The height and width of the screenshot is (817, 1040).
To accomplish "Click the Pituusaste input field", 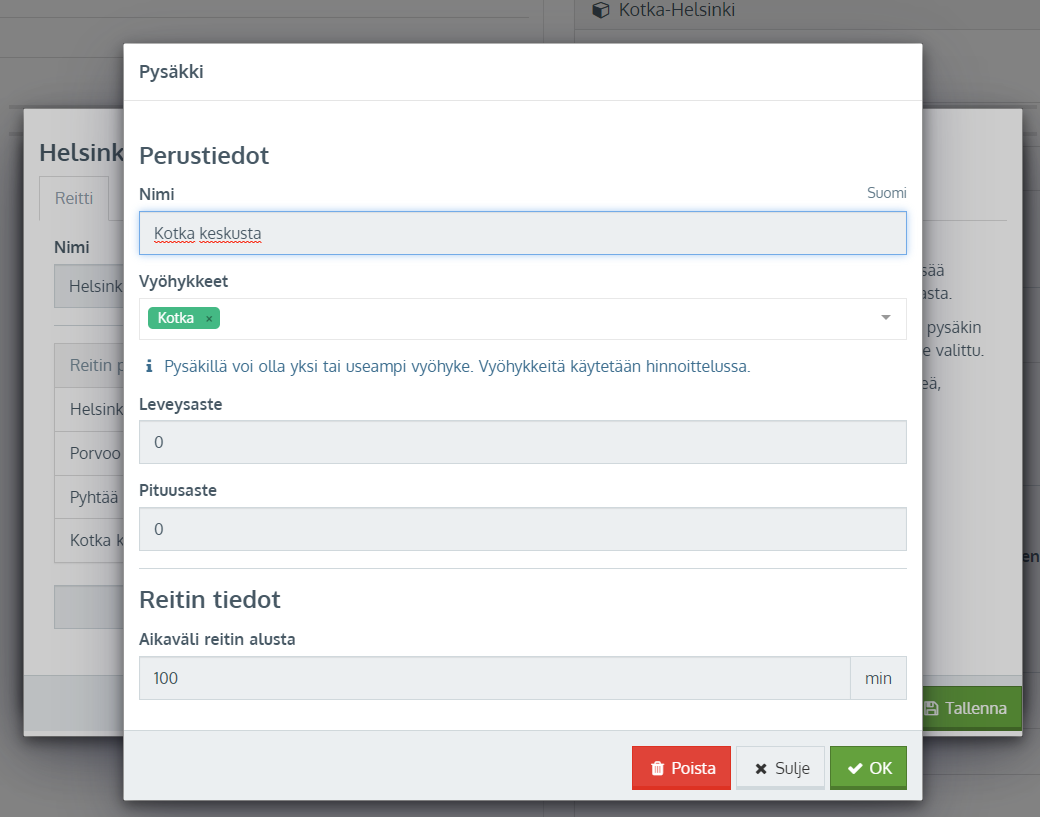I will pyautogui.click(x=522, y=529).
